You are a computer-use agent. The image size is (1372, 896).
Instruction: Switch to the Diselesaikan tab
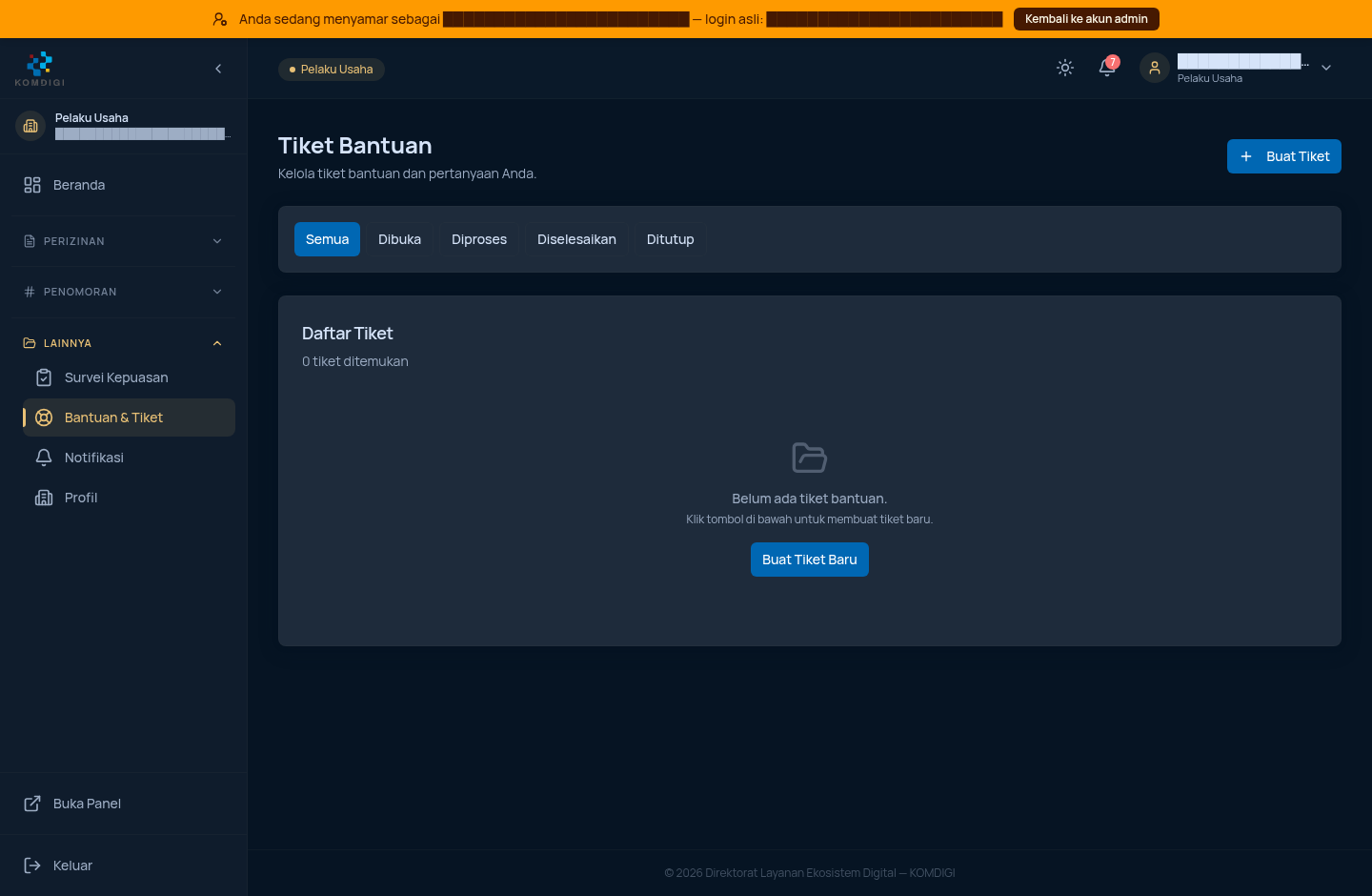click(576, 239)
